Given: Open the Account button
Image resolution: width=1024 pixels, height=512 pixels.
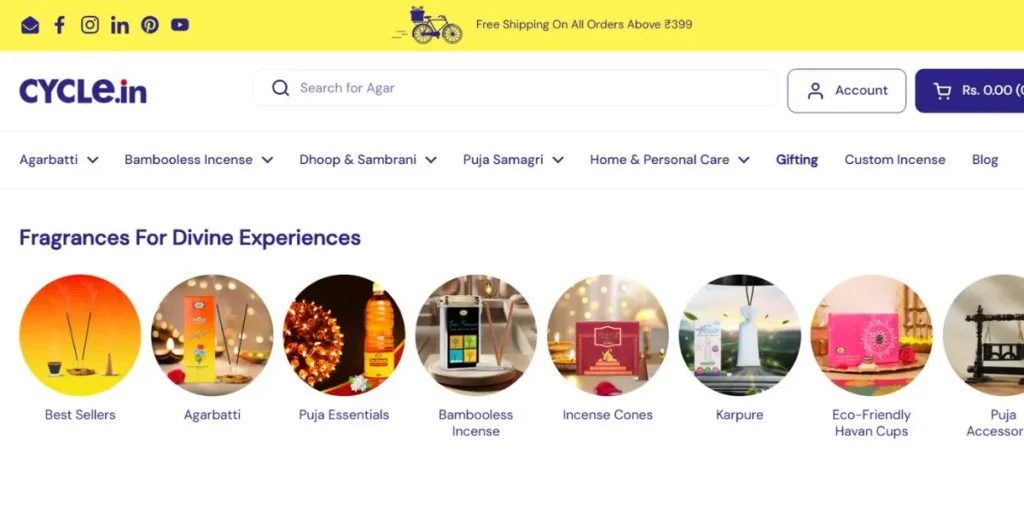Looking at the screenshot, I should click(846, 91).
